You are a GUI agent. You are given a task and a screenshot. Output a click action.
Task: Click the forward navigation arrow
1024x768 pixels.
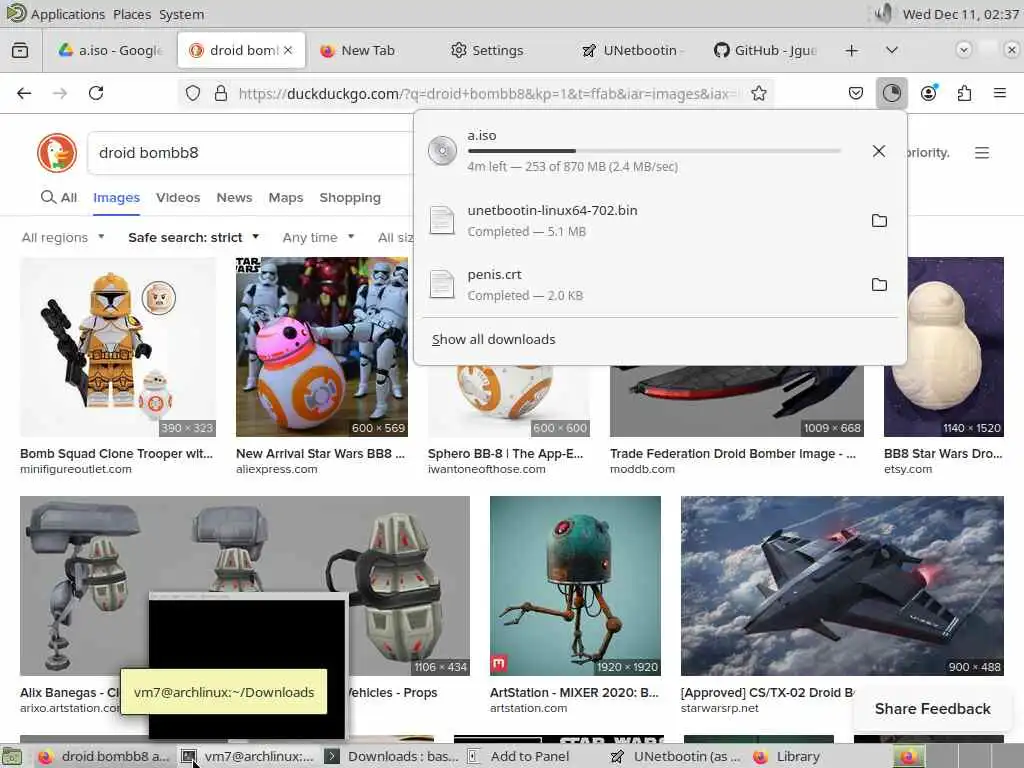click(60, 93)
